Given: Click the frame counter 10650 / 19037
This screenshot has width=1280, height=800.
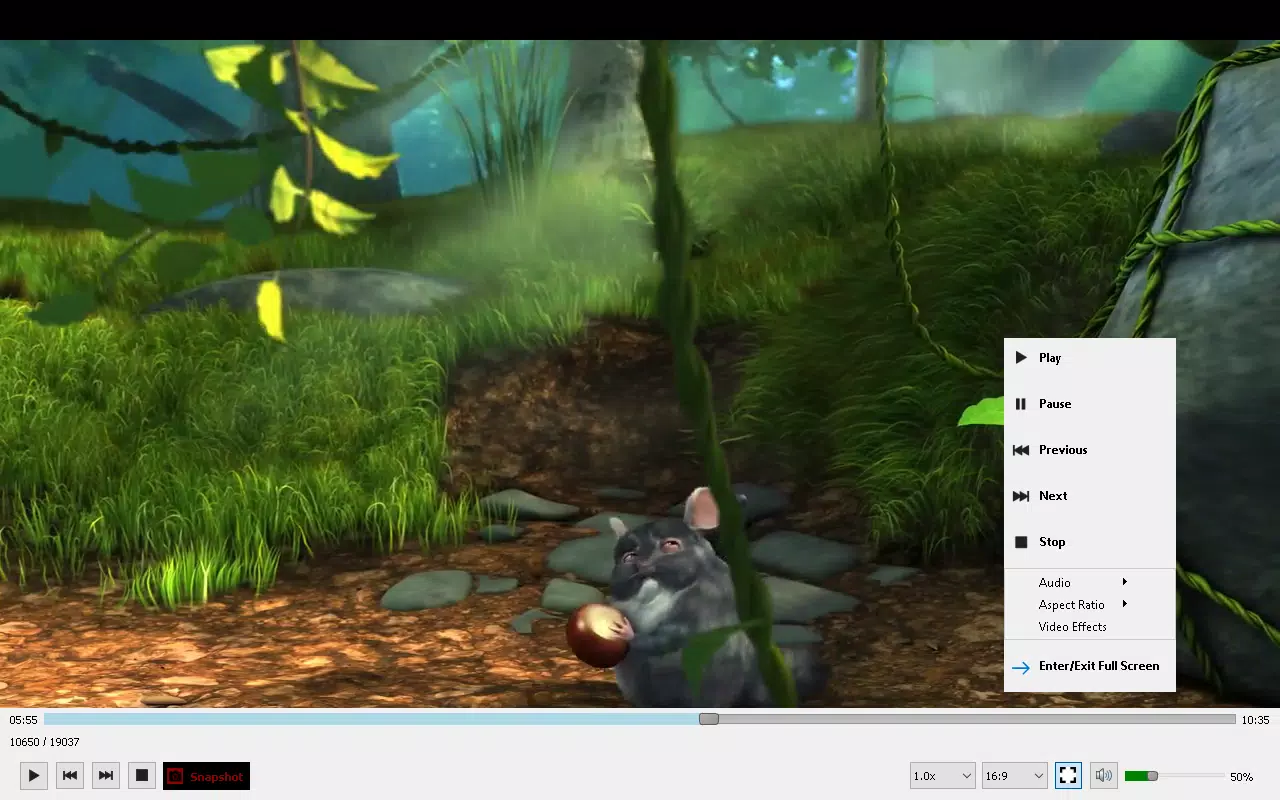Looking at the screenshot, I should coord(45,742).
